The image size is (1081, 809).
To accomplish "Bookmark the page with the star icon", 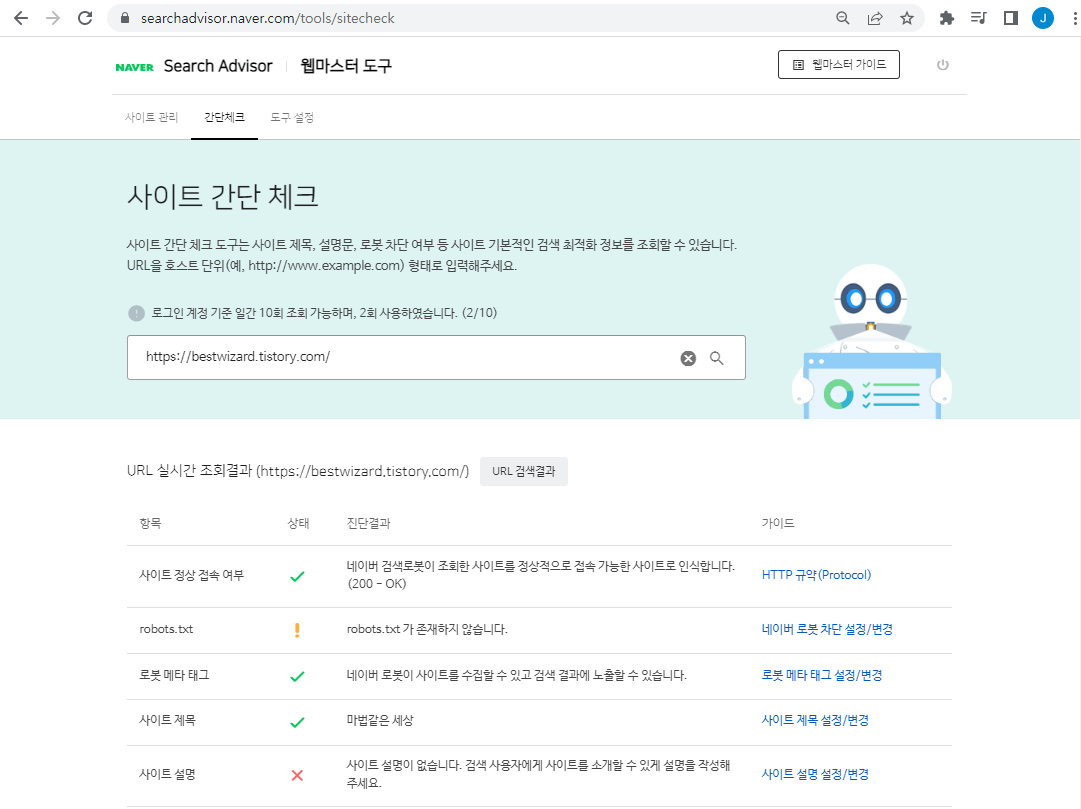I will coord(907,17).
